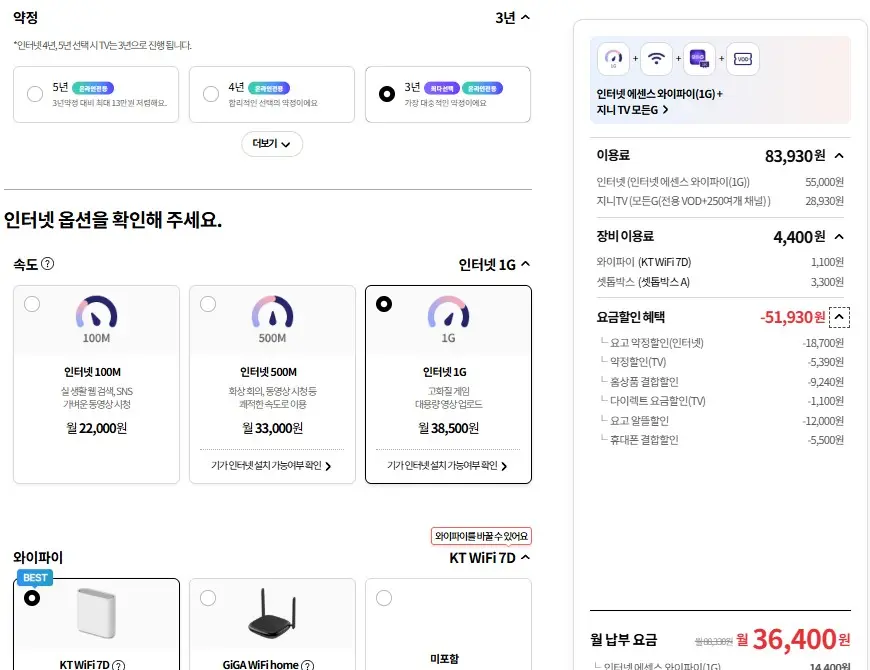Select KT WiFi 7D radio option
The image size is (870, 670).
32,598
